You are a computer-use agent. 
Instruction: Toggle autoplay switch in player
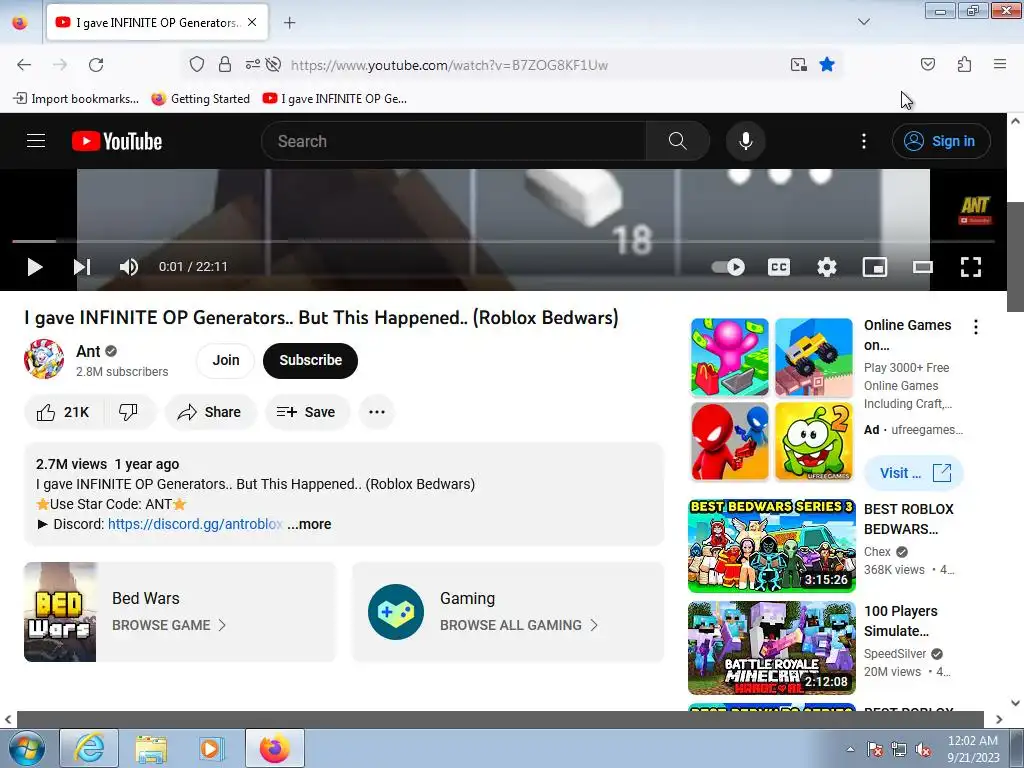click(728, 266)
